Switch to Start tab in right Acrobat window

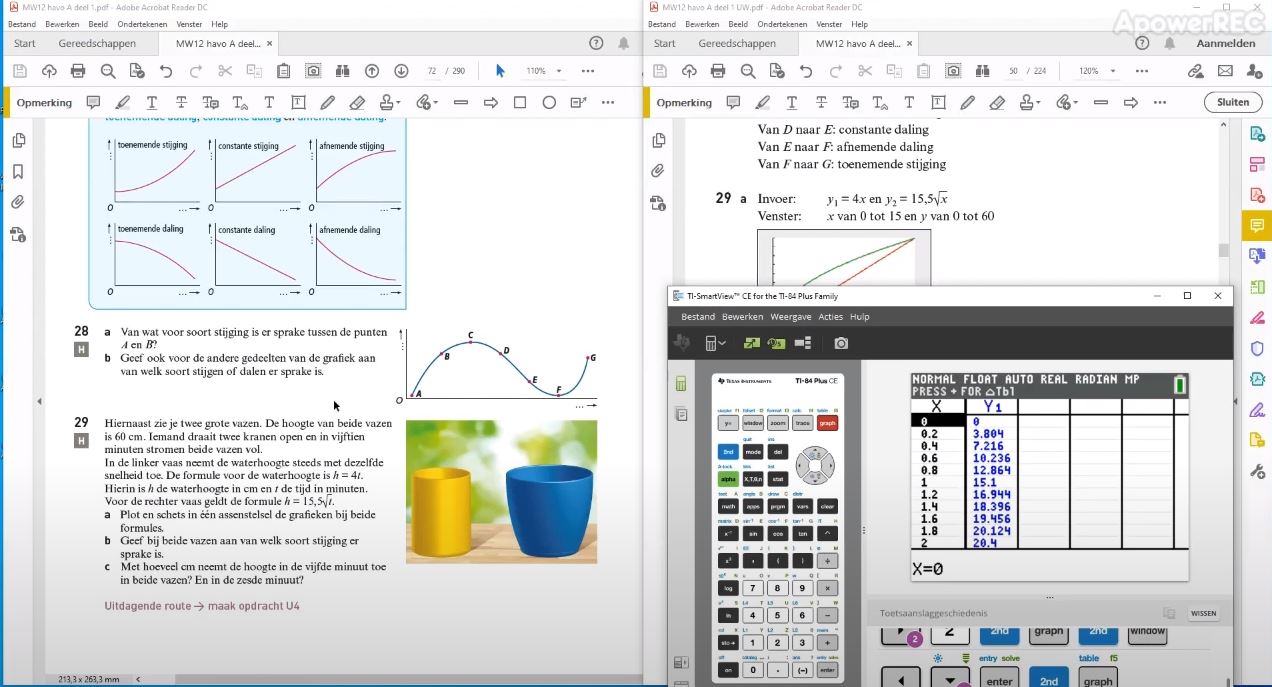(x=665, y=43)
